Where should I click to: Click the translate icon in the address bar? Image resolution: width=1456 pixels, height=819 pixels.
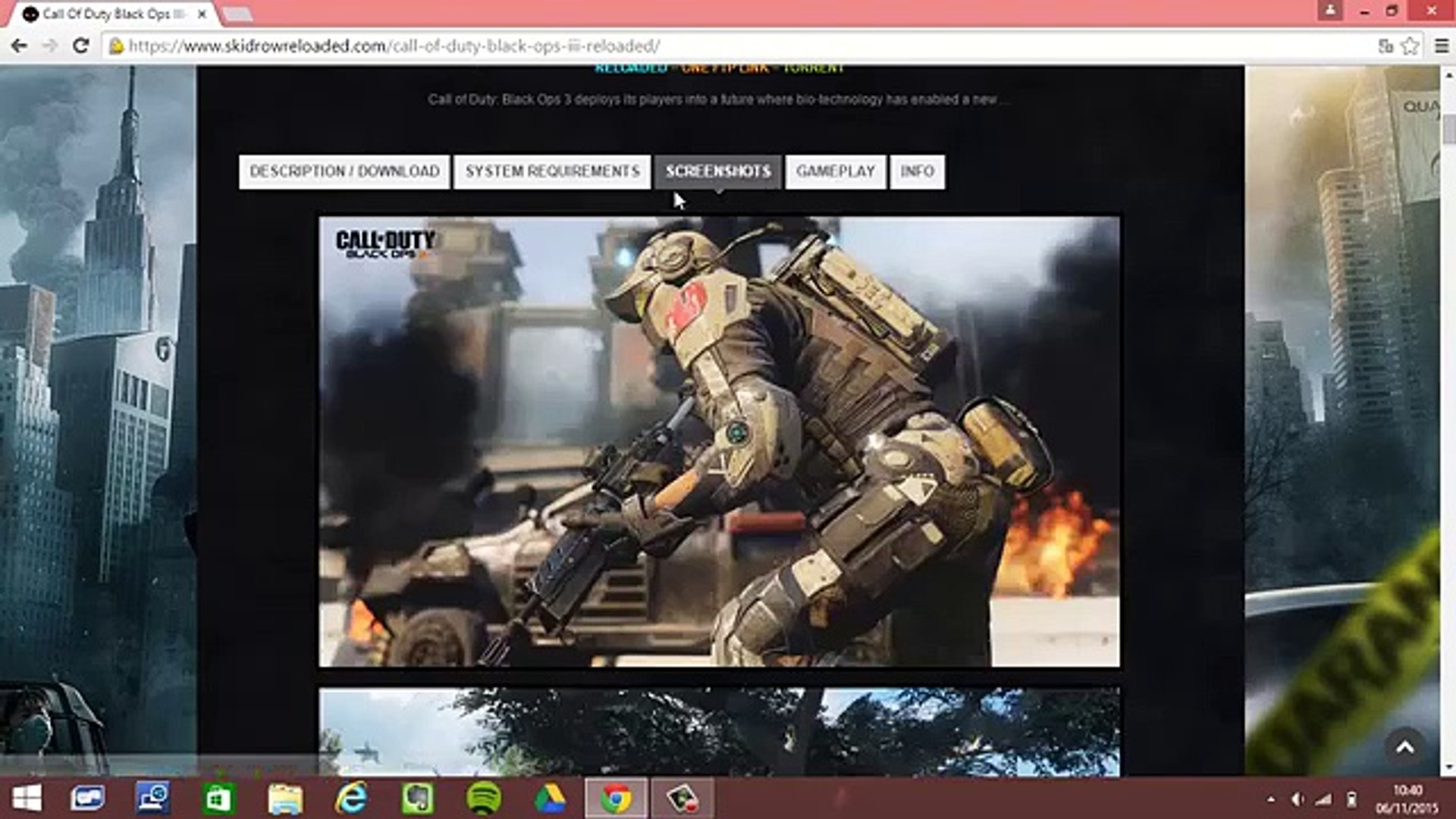(1385, 46)
